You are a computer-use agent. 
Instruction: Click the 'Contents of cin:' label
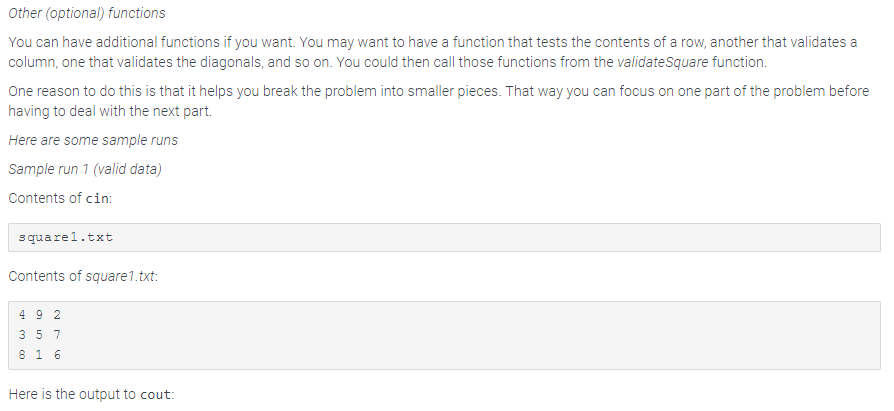click(60, 197)
